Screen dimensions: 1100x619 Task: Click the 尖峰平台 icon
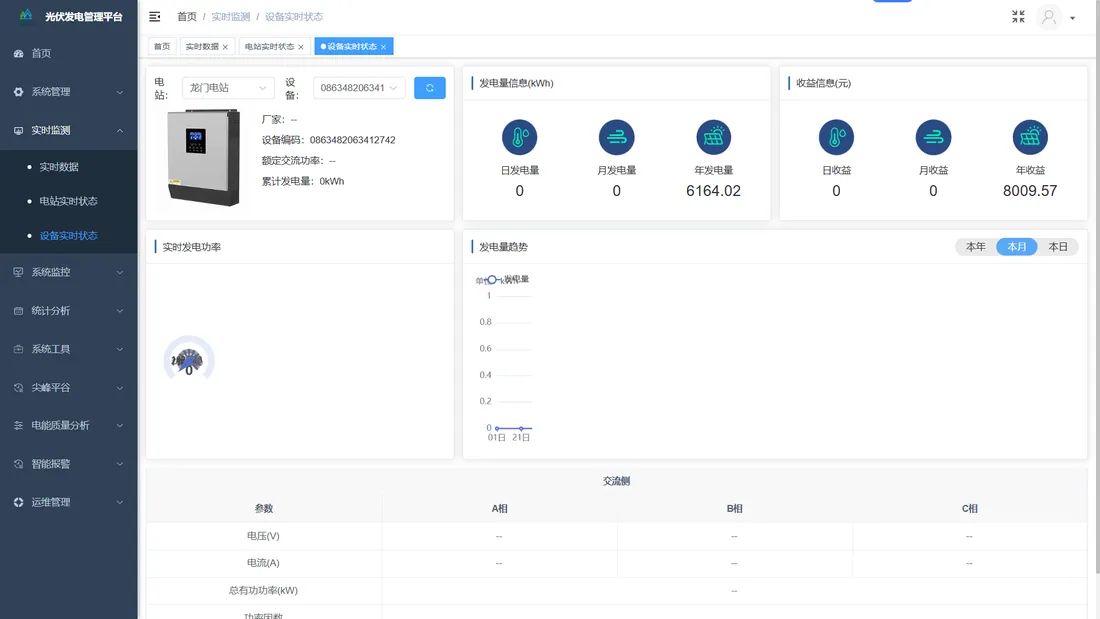click(18, 387)
